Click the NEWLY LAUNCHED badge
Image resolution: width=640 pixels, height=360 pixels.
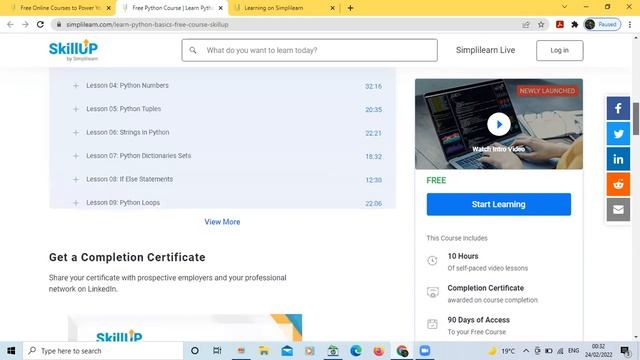(547, 91)
